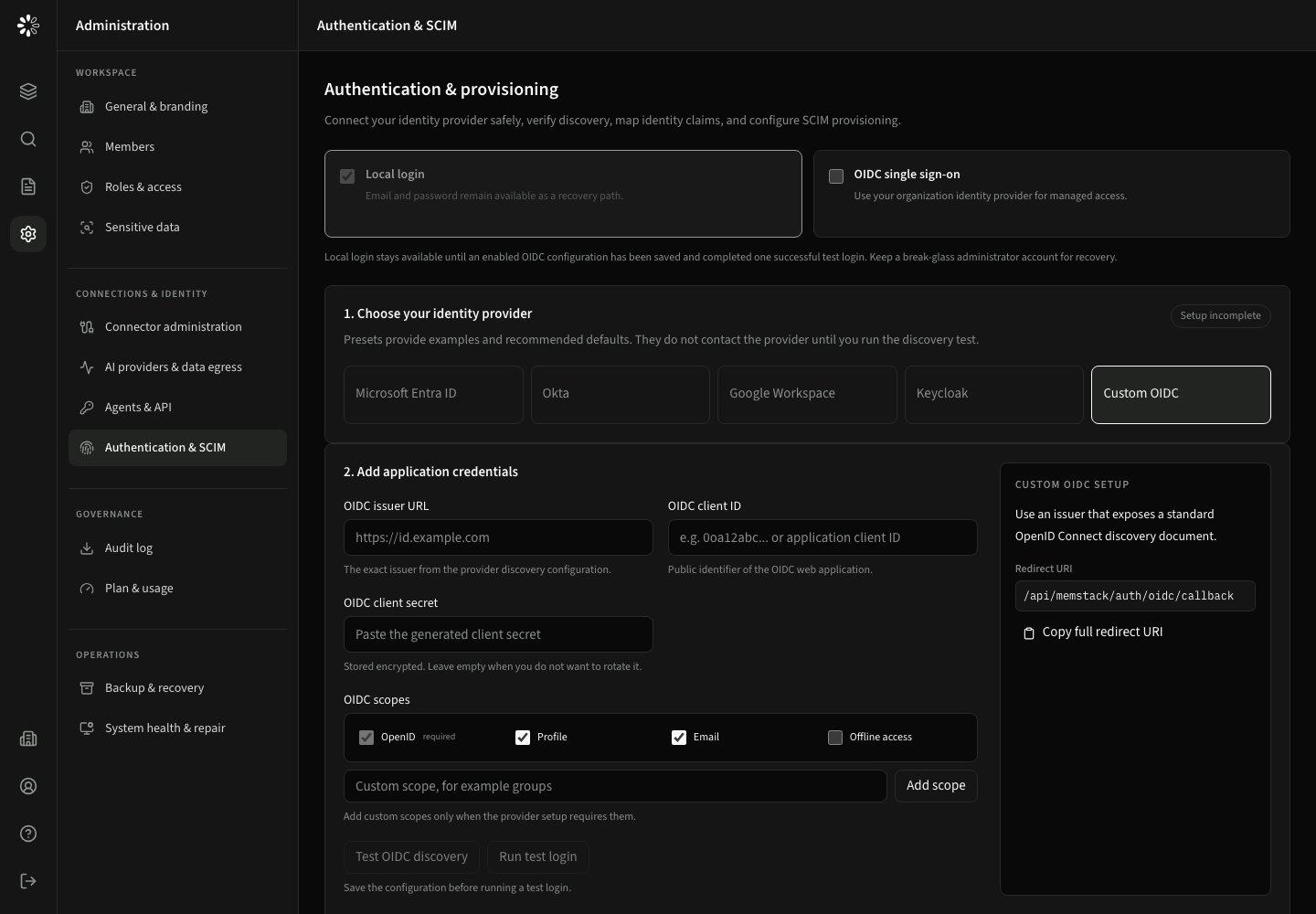Click the clipboard copy icon
This screenshot has height=914, width=1316.
[x=1029, y=632]
